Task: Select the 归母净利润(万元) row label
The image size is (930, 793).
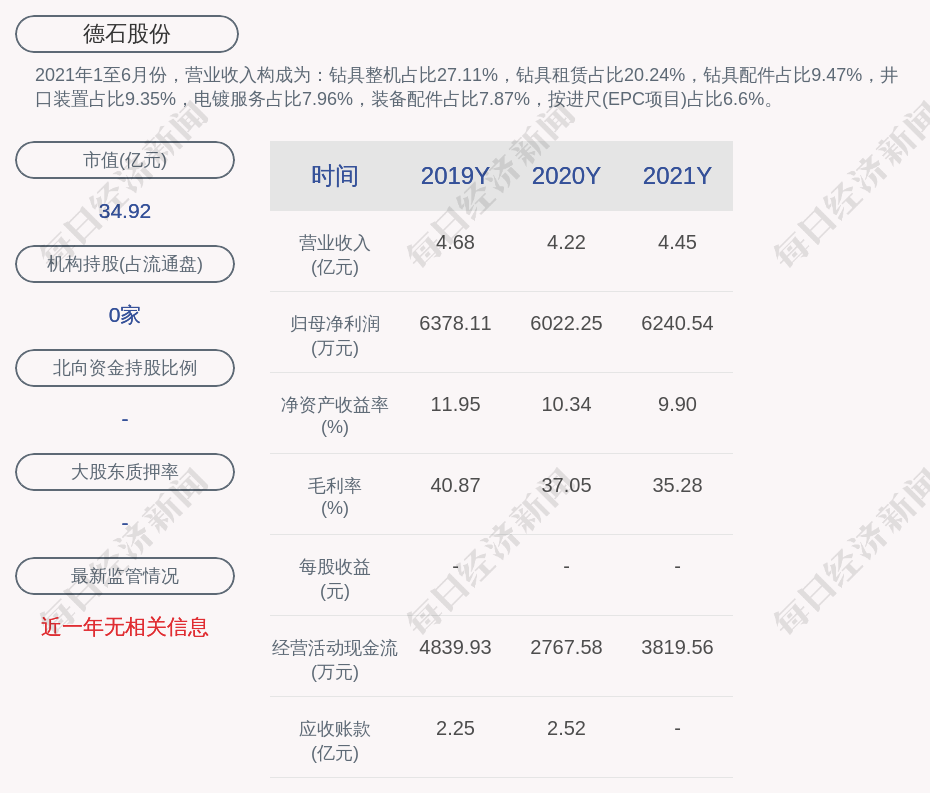Action: click(x=335, y=336)
